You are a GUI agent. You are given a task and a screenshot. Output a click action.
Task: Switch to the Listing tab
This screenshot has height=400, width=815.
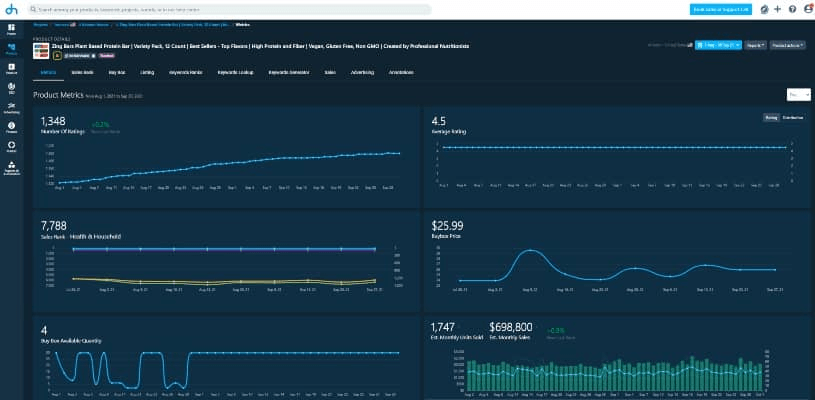(x=147, y=73)
